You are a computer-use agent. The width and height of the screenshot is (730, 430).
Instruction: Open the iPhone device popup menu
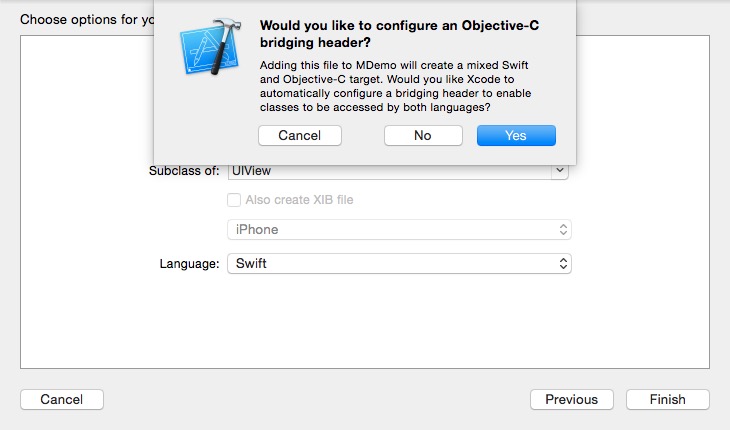point(399,229)
